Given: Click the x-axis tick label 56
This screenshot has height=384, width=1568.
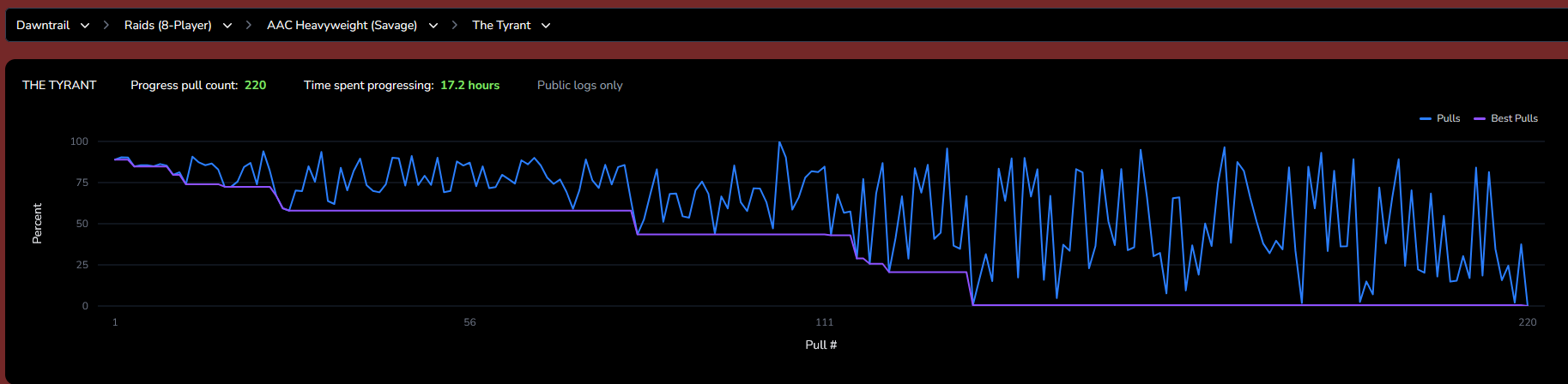Looking at the screenshot, I should tap(469, 322).
